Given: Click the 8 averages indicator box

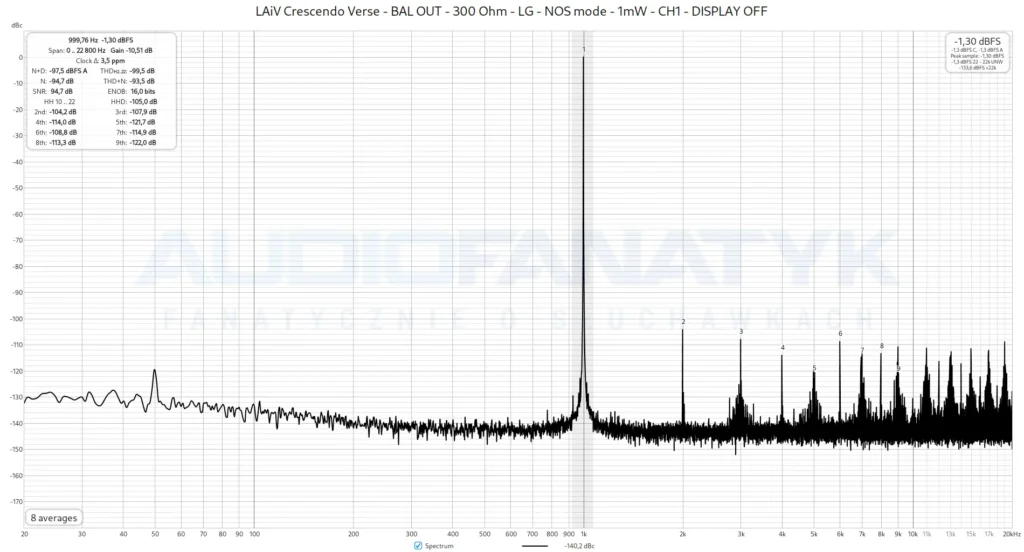Looking at the screenshot, I should [x=54, y=518].
